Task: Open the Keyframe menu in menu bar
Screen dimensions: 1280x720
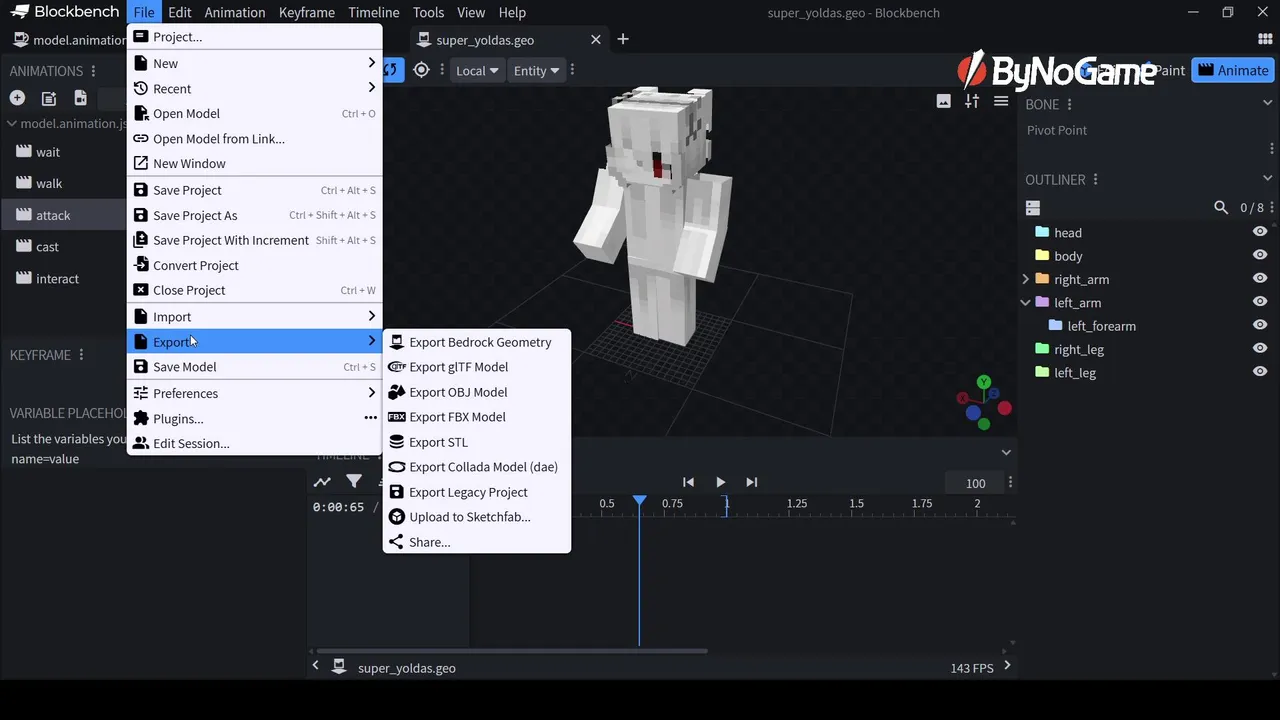Action: (307, 12)
